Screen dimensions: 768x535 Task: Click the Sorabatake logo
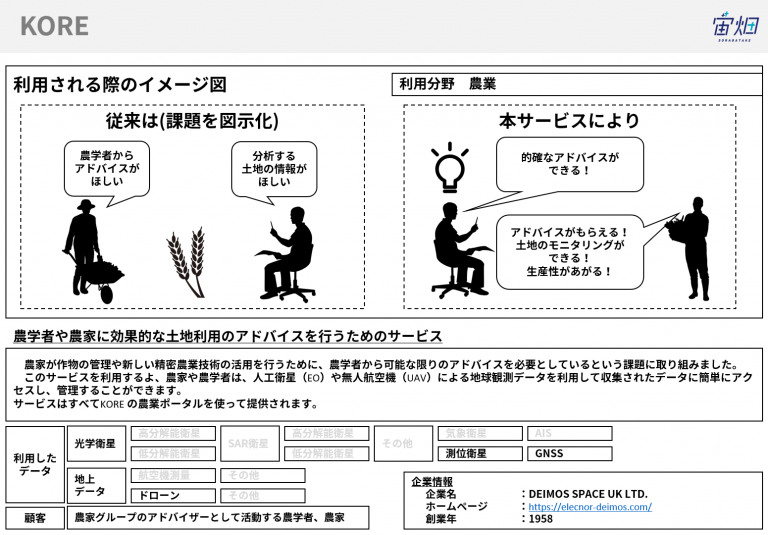click(736, 26)
